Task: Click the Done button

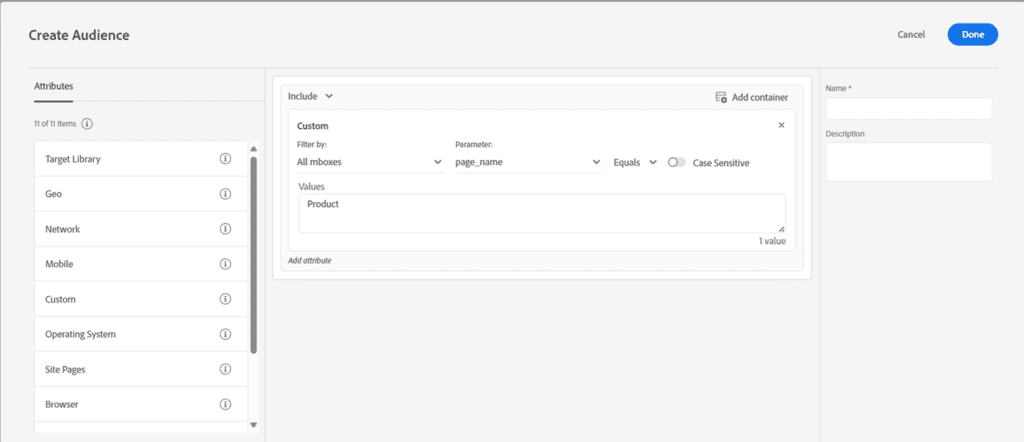Action: [972, 35]
